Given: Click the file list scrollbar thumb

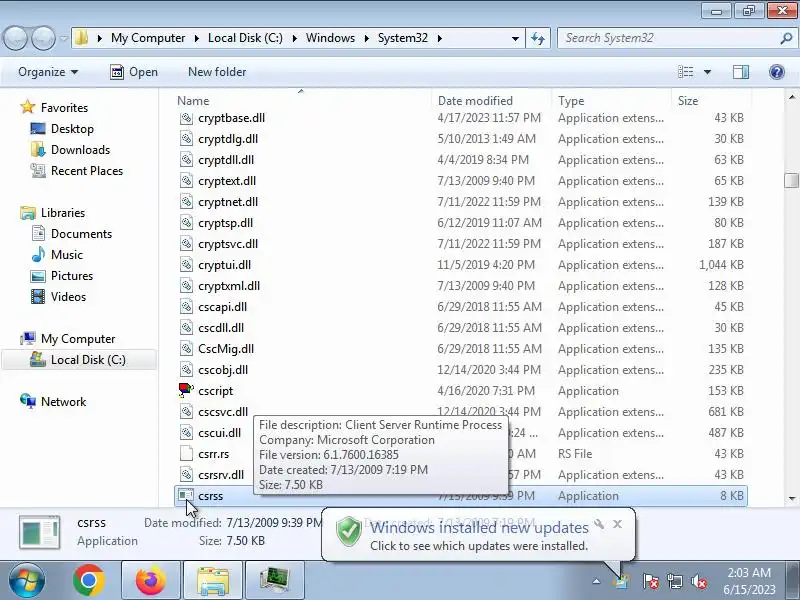Looking at the screenshot, I should click(x=792, y=181).
